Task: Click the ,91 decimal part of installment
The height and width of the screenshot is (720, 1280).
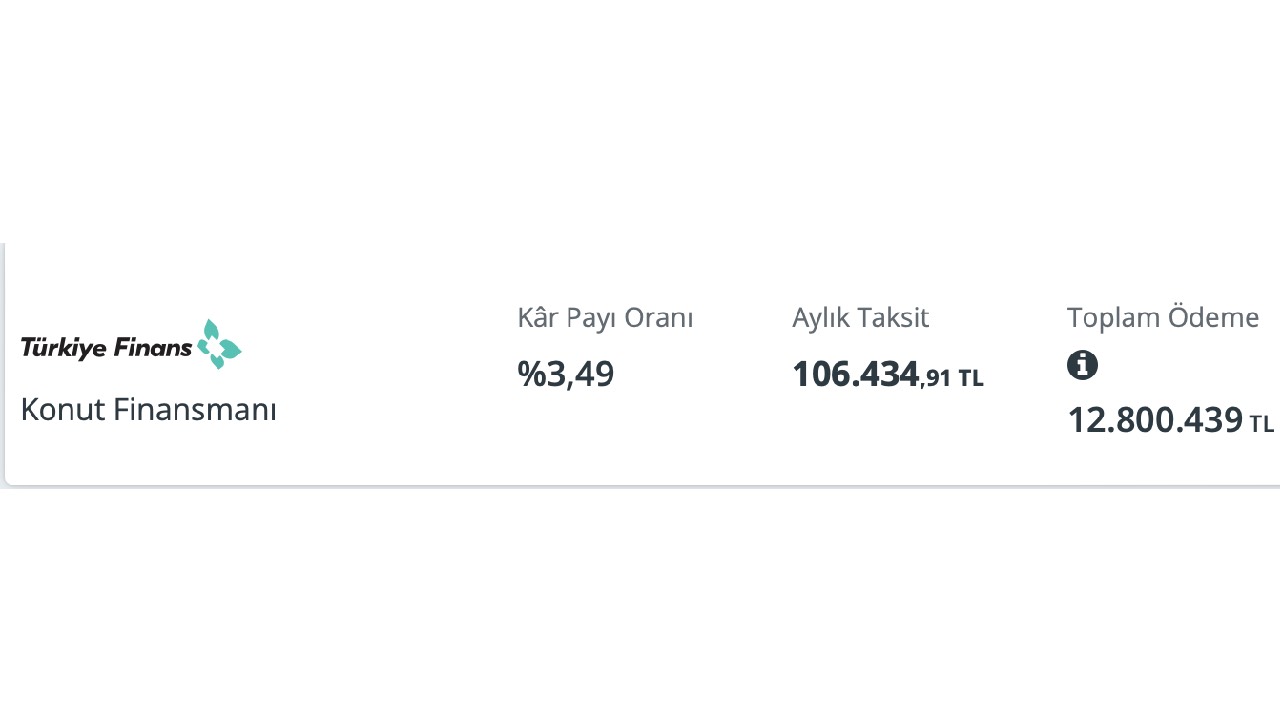Action: click(x=936, y=379)
